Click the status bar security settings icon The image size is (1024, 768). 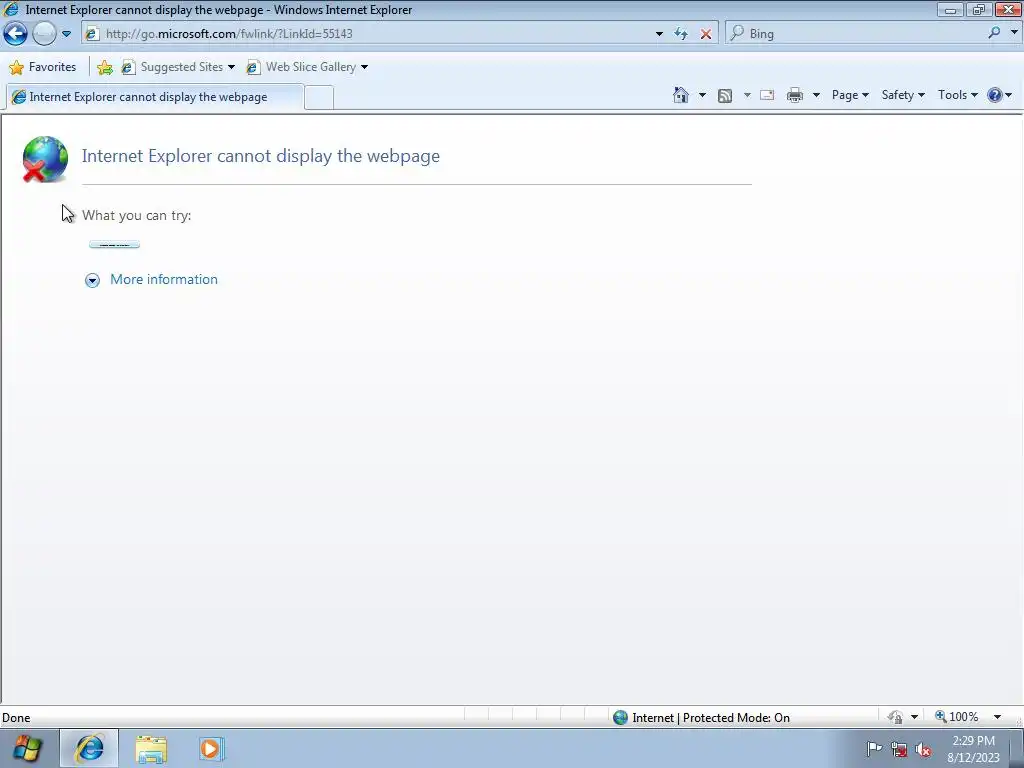895,718
